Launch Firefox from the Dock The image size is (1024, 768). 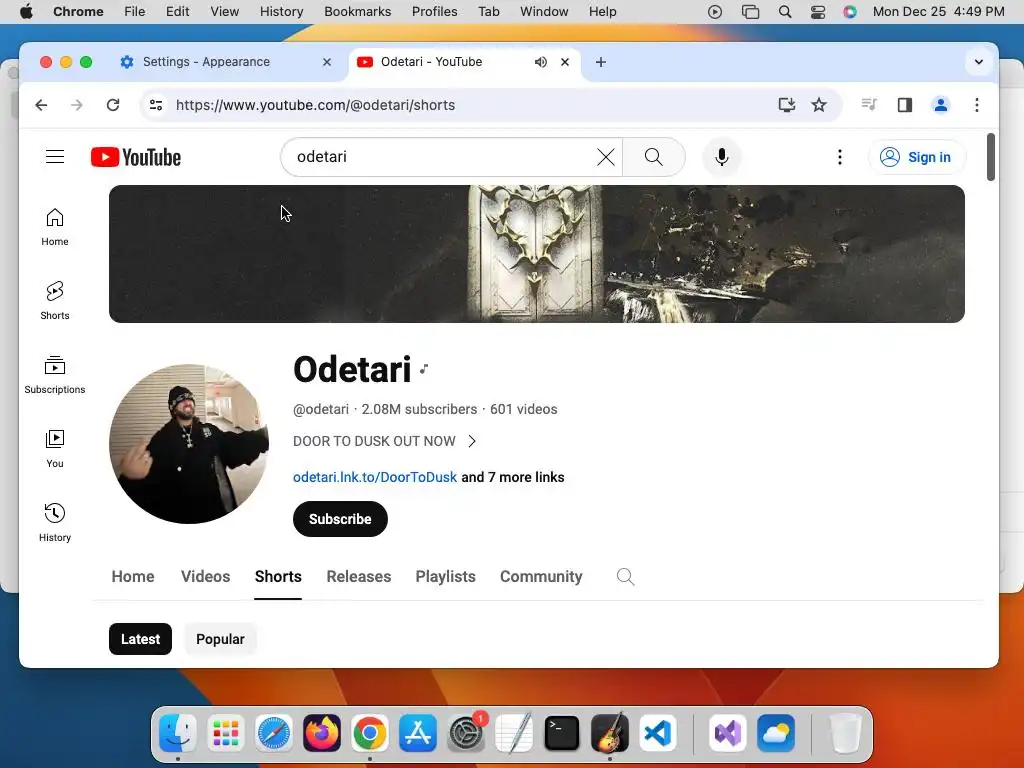[x=321, y=733]
